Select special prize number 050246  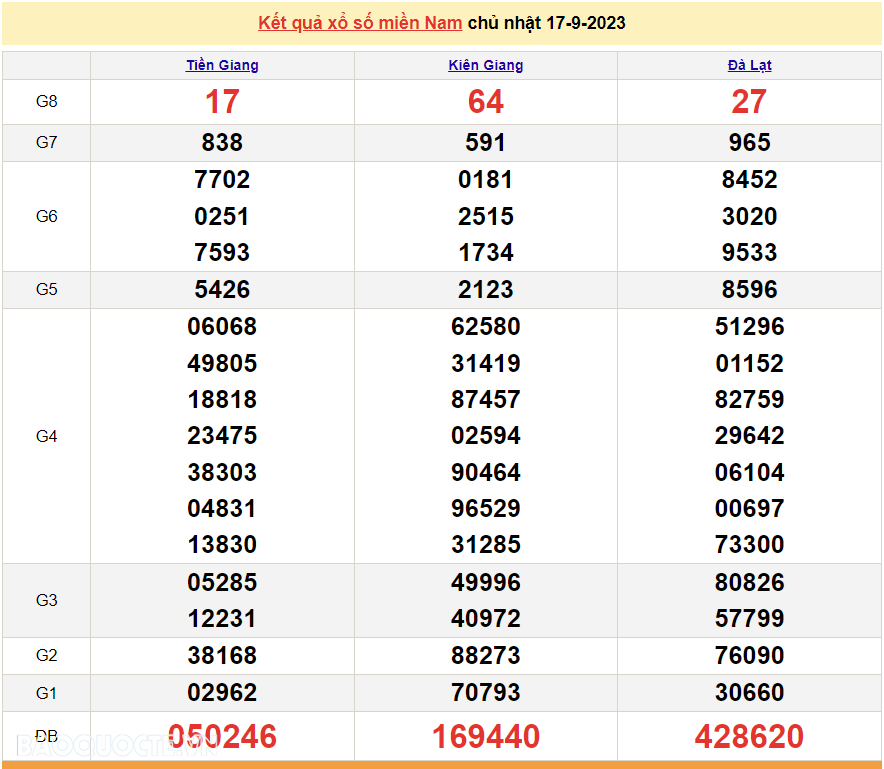coord(222,737)
